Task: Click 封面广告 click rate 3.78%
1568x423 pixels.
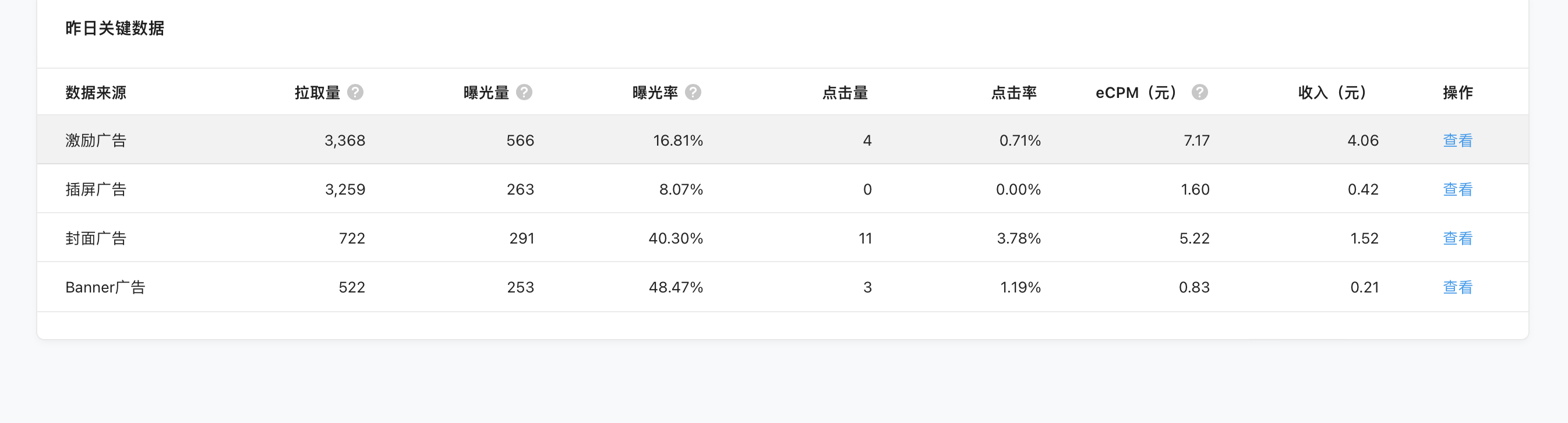Action: tap(1018, 238)
